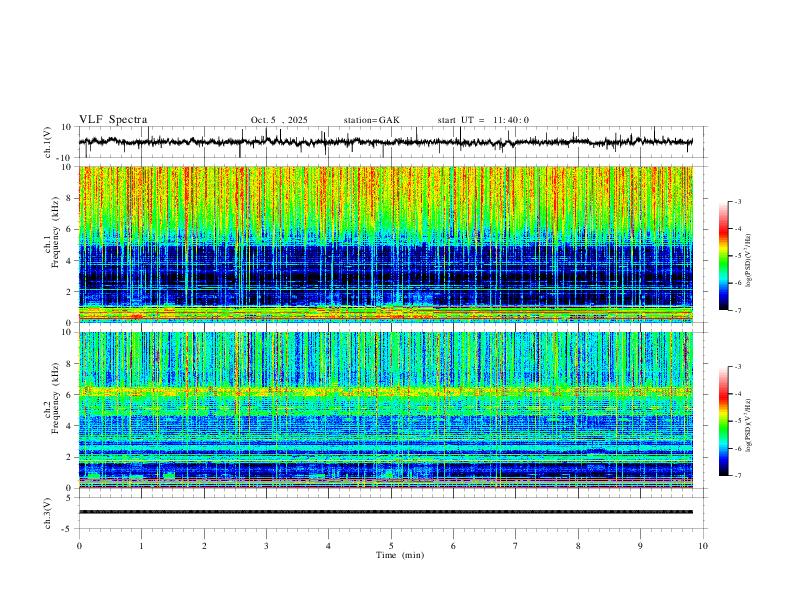Image resolution: width=792 pixels, height=612 pixels.
Task: Click the "-3" tick on ch.1 colorbar
Action: (x=738, y=201)
